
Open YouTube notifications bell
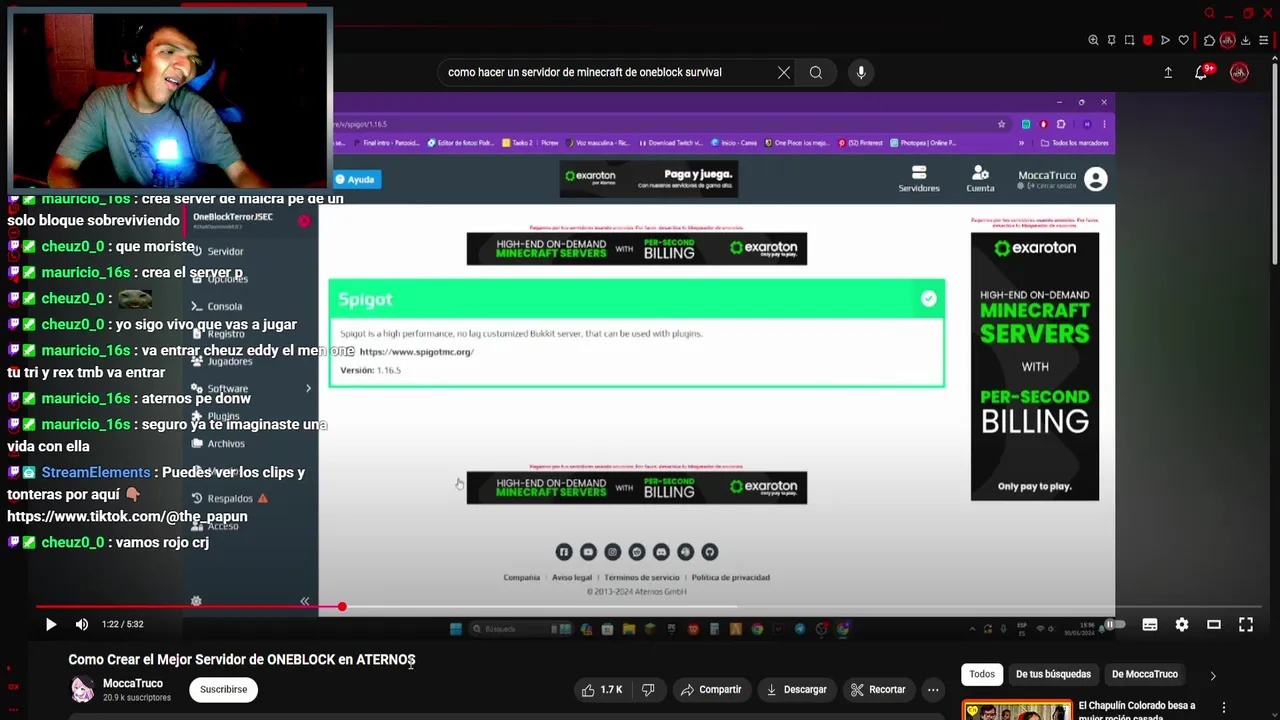pos(1201,72)
